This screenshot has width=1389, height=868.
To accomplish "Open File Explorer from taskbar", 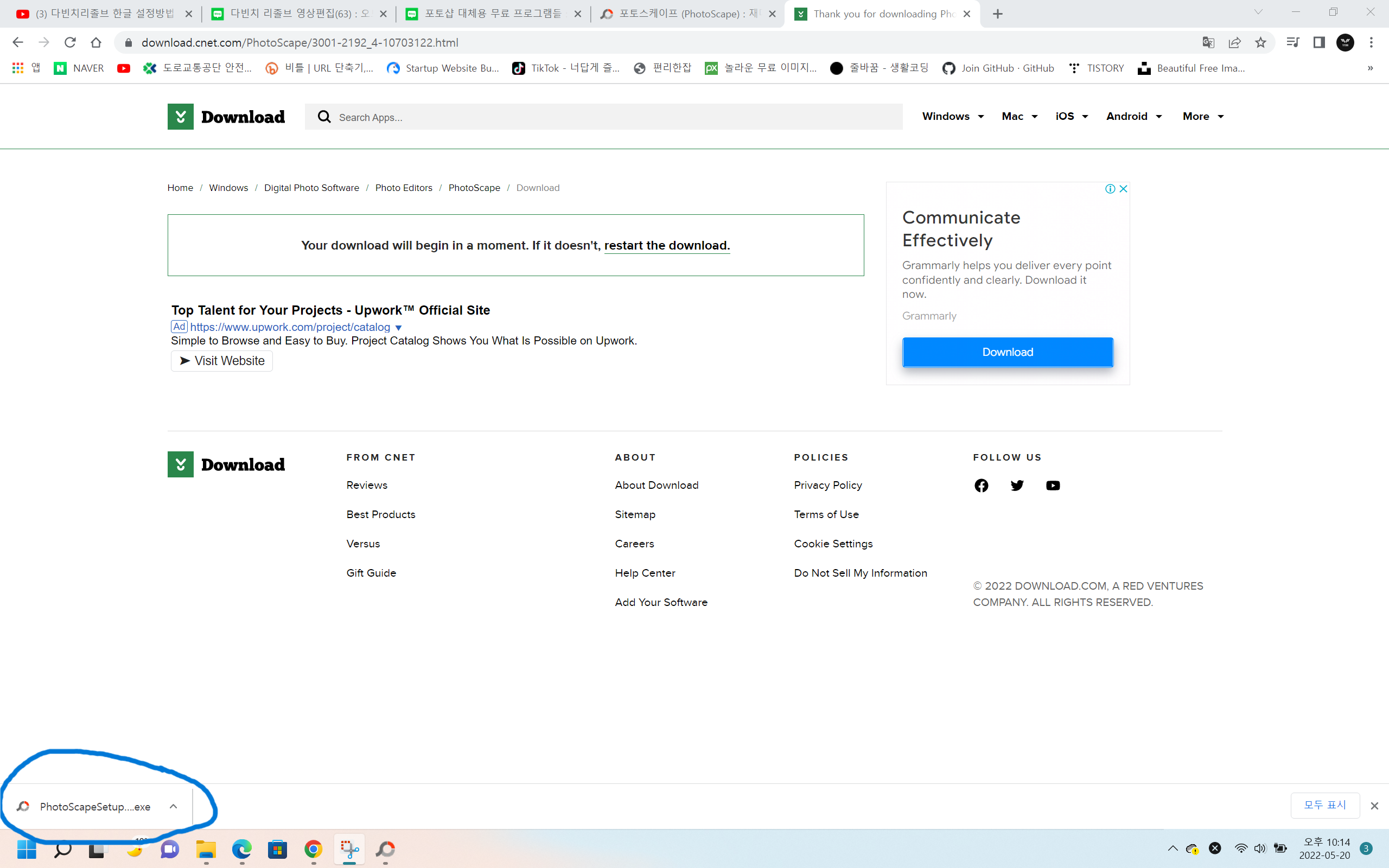I will click(206, 849).
